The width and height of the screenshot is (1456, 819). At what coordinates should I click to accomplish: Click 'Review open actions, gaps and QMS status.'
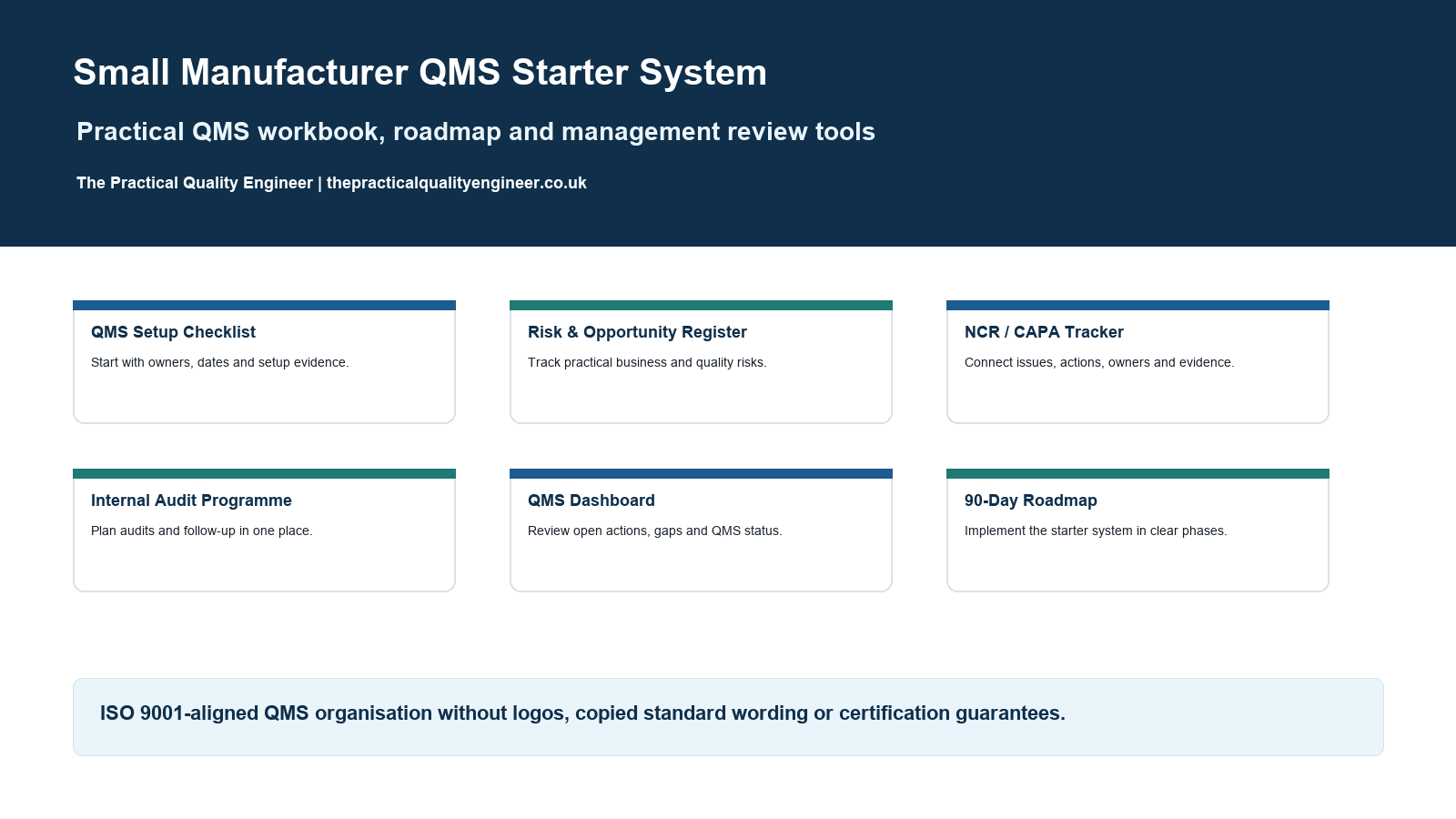pyautogui.click(x=655, y=531)
